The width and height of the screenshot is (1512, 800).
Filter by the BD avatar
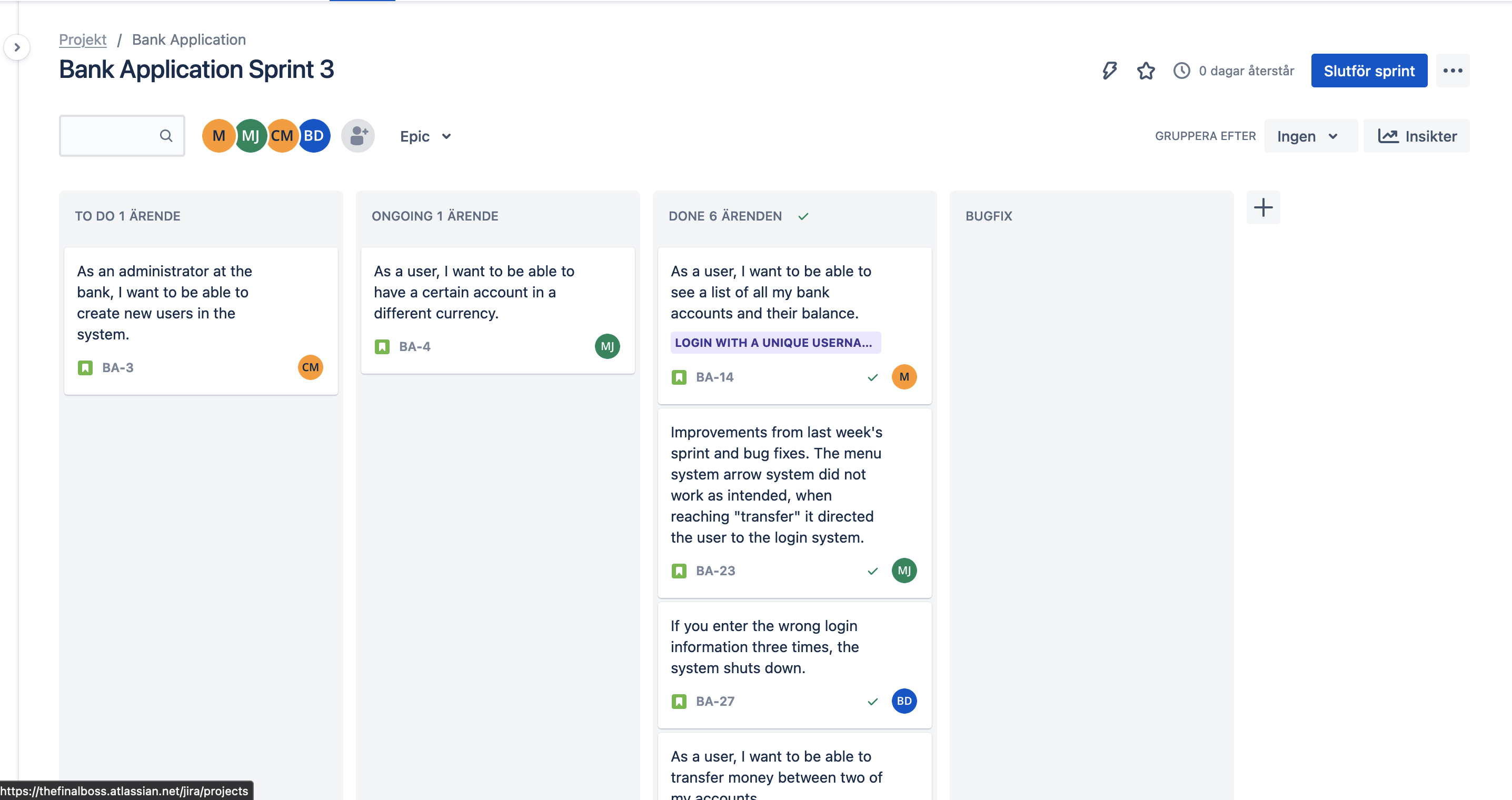pyautogui.click(x=314, y=136)
